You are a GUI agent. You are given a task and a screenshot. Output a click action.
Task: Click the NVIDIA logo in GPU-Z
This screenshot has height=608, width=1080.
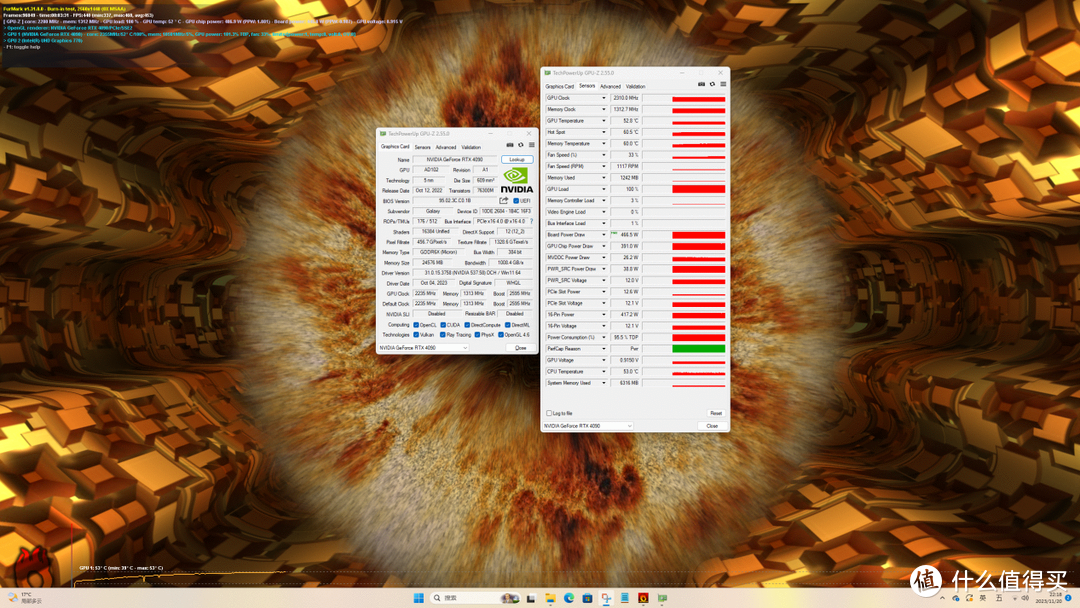pyautogui.click(x=517, y=180)
